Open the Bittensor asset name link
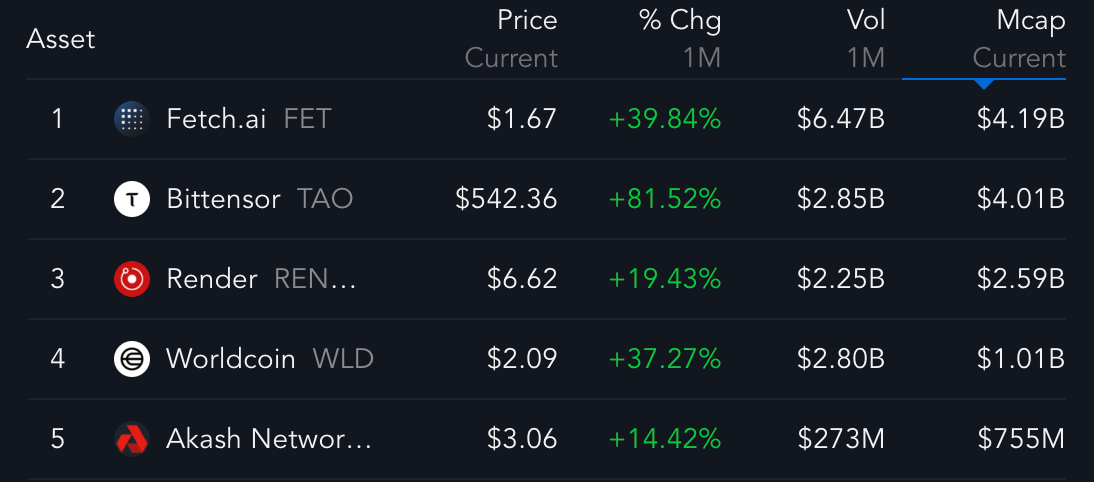1094x482 pixels. point(223,199)
